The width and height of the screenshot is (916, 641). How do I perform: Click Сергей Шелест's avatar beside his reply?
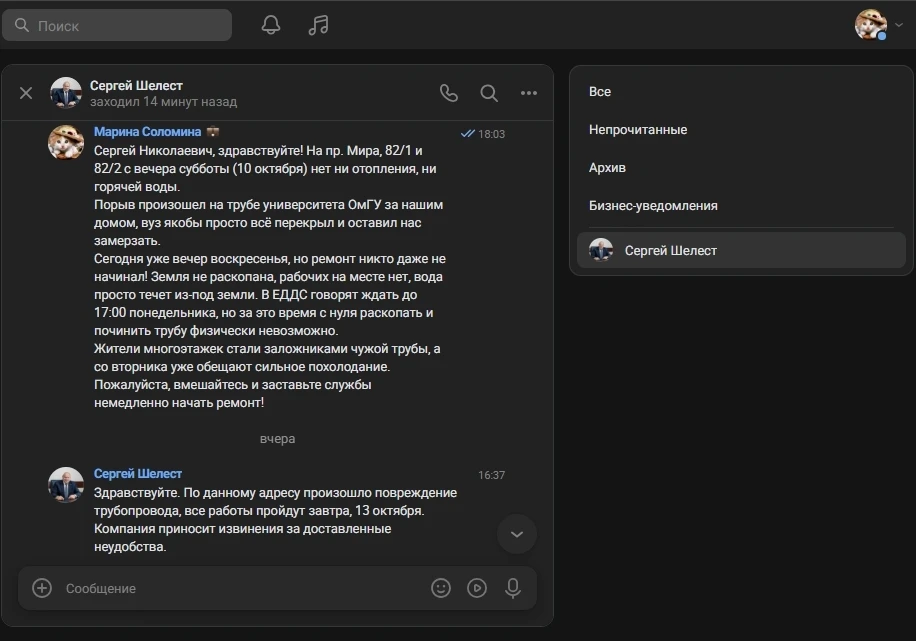tap(65, 484)
